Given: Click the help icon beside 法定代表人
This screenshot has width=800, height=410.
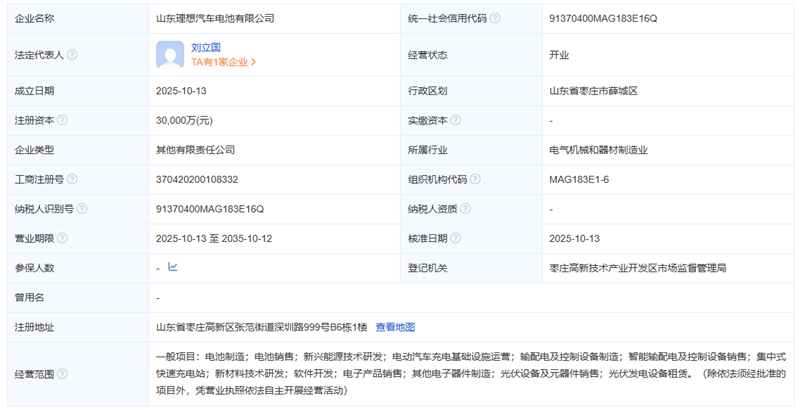Looking at the screenshot, I should point(72,55).
